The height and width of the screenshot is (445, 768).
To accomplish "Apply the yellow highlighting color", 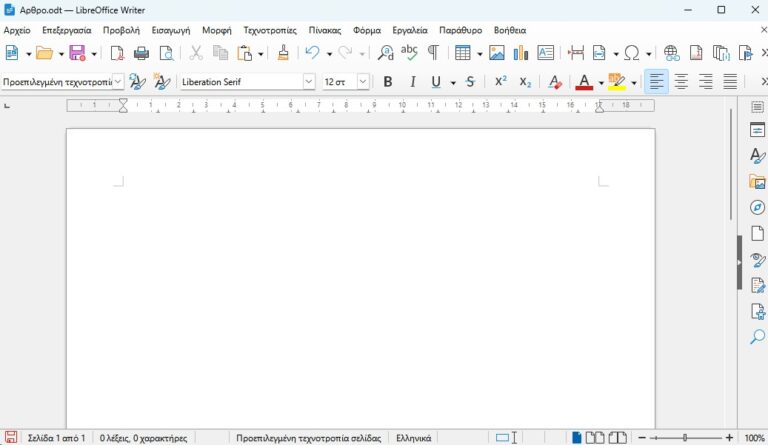I will click(x=617, y=82).
